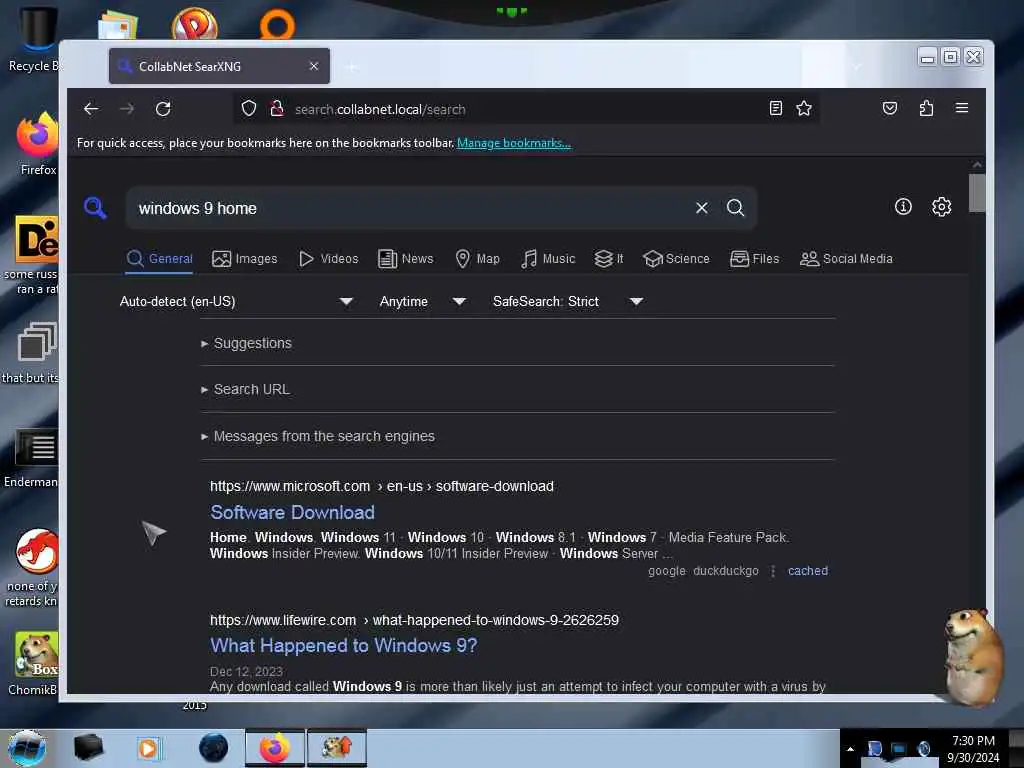This screenshot has height=768, width=1024.
Task: Toggle reader view icon in address bar
Action: coord(776,108)
